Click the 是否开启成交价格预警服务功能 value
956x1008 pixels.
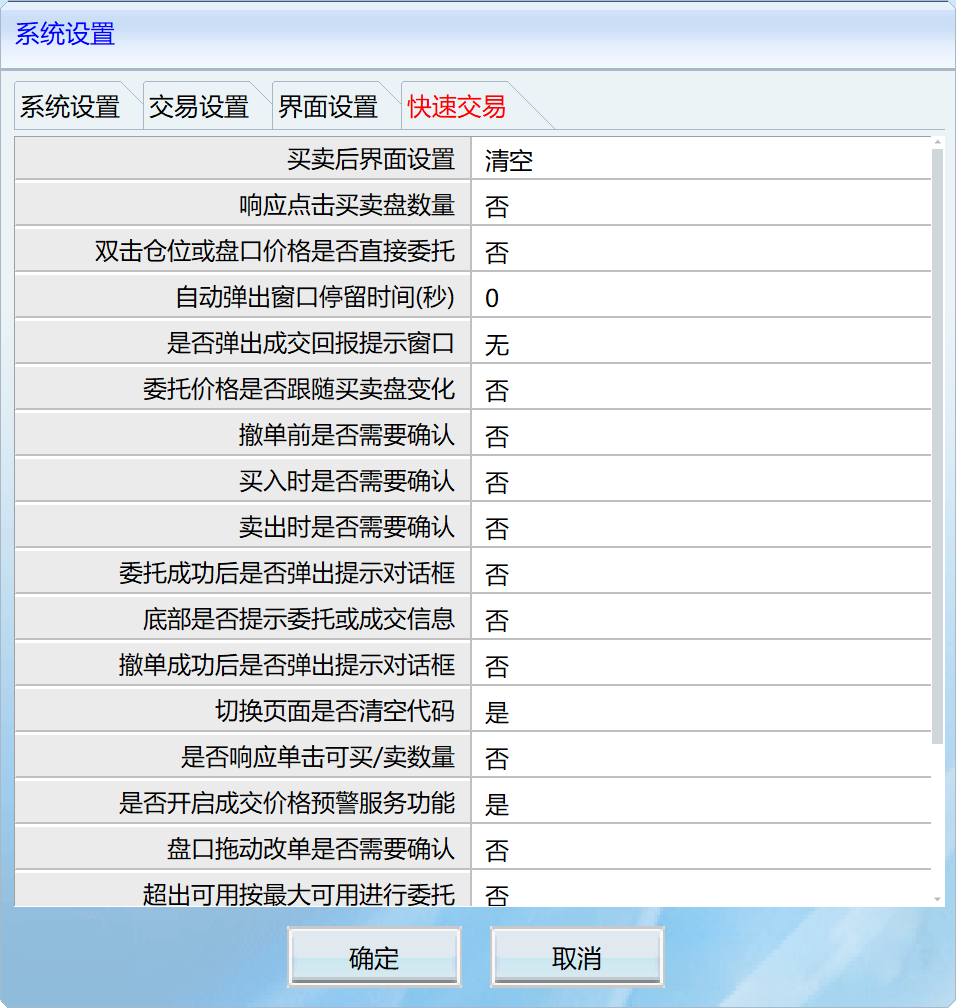pos(700,804)
